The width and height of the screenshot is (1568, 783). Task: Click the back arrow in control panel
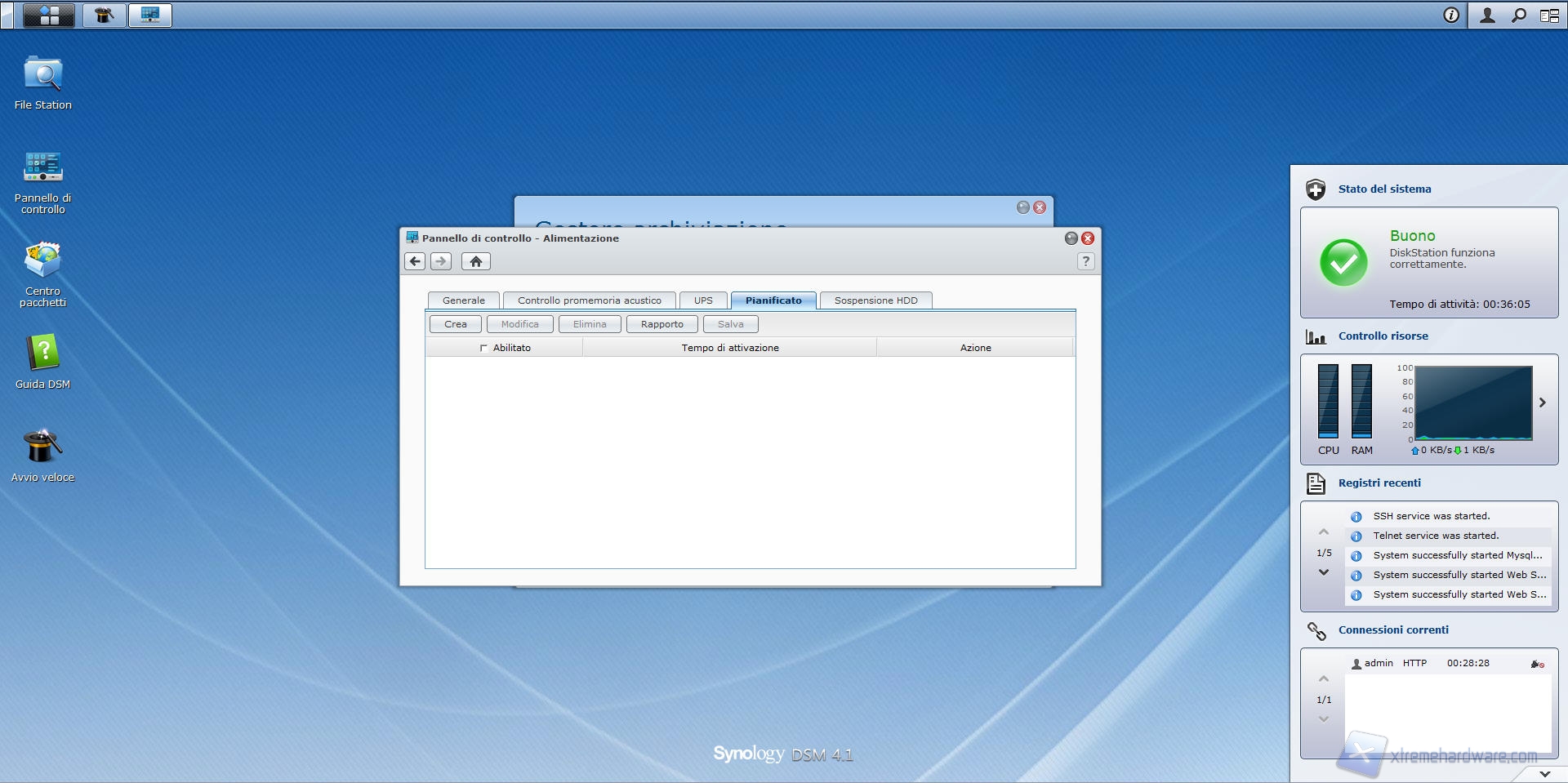(415, 261)
